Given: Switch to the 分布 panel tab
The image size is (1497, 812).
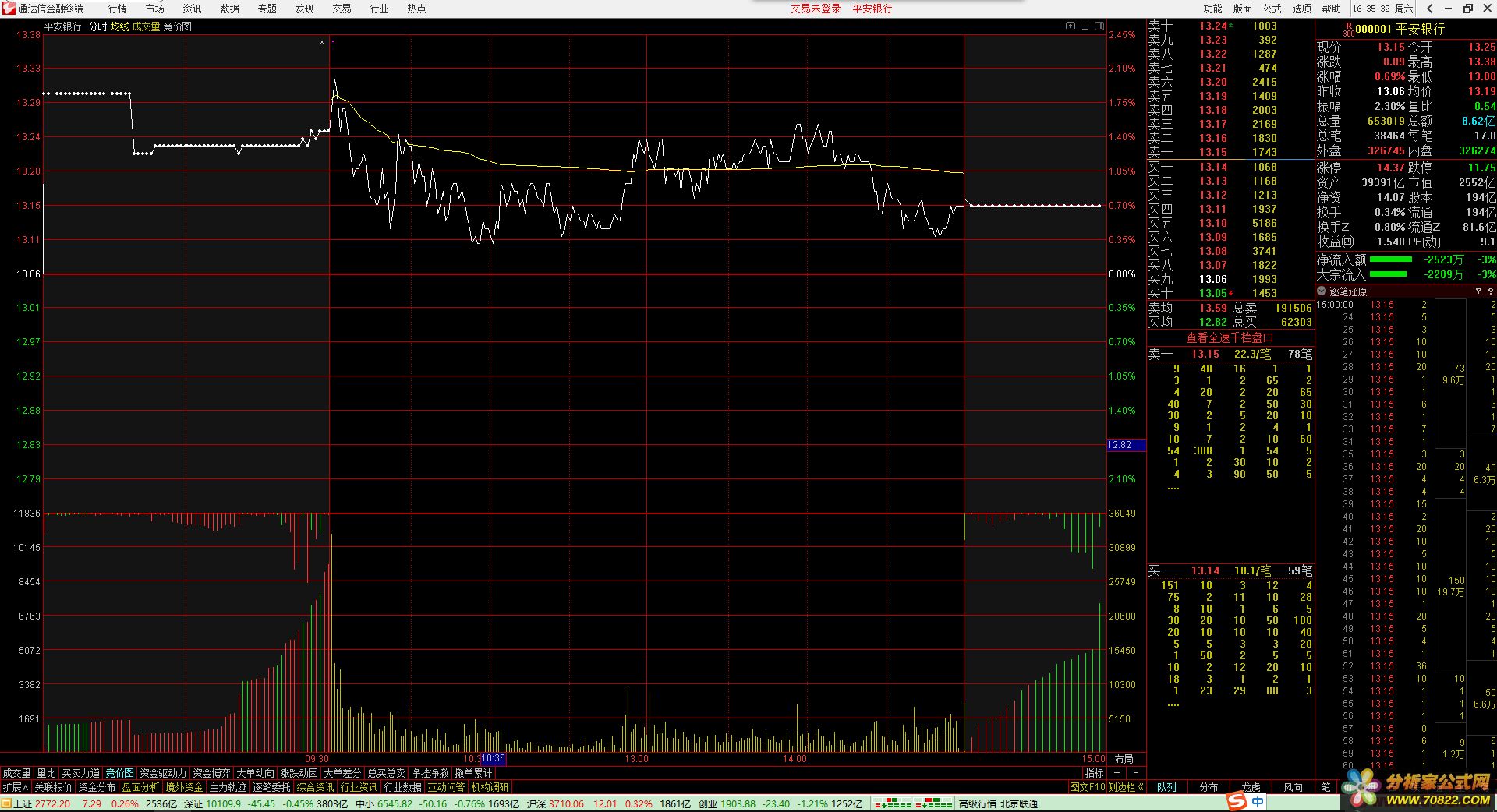Looking at the screenshot, I should tap(1209, 787).
